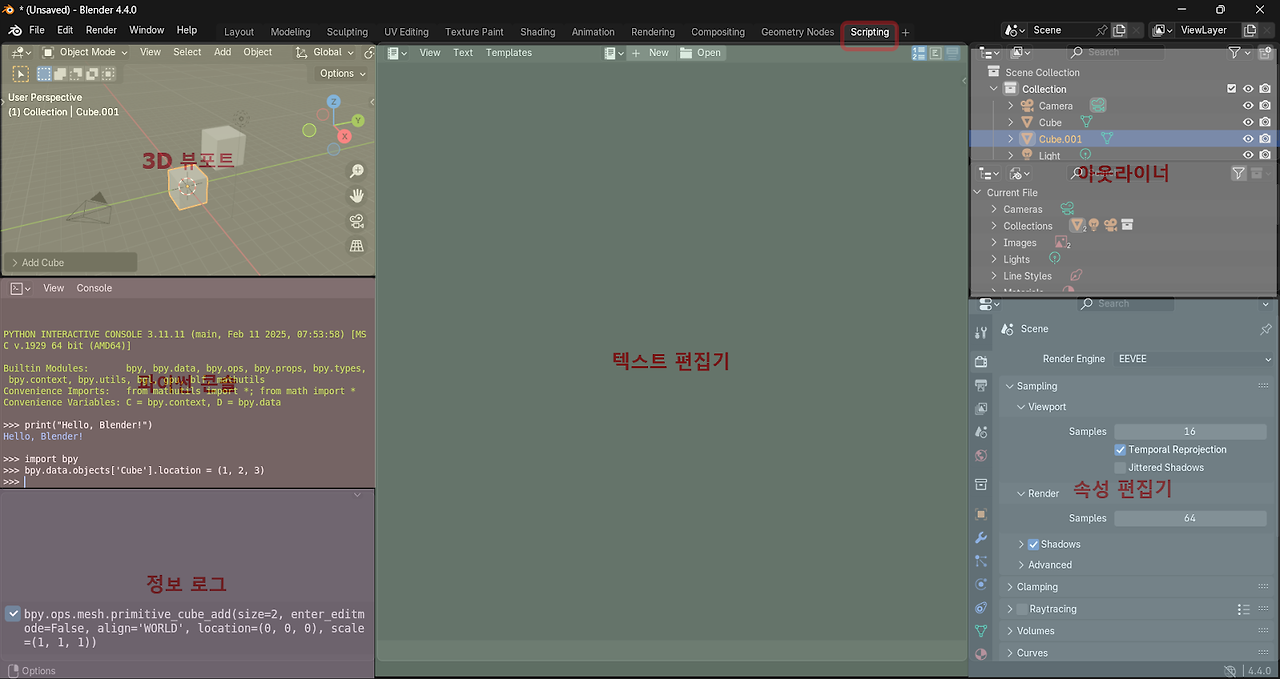Open the Object Mode dropdown
Viewport: 1280px width, 679px height.
pyautogui.click(x=85, y=52)
